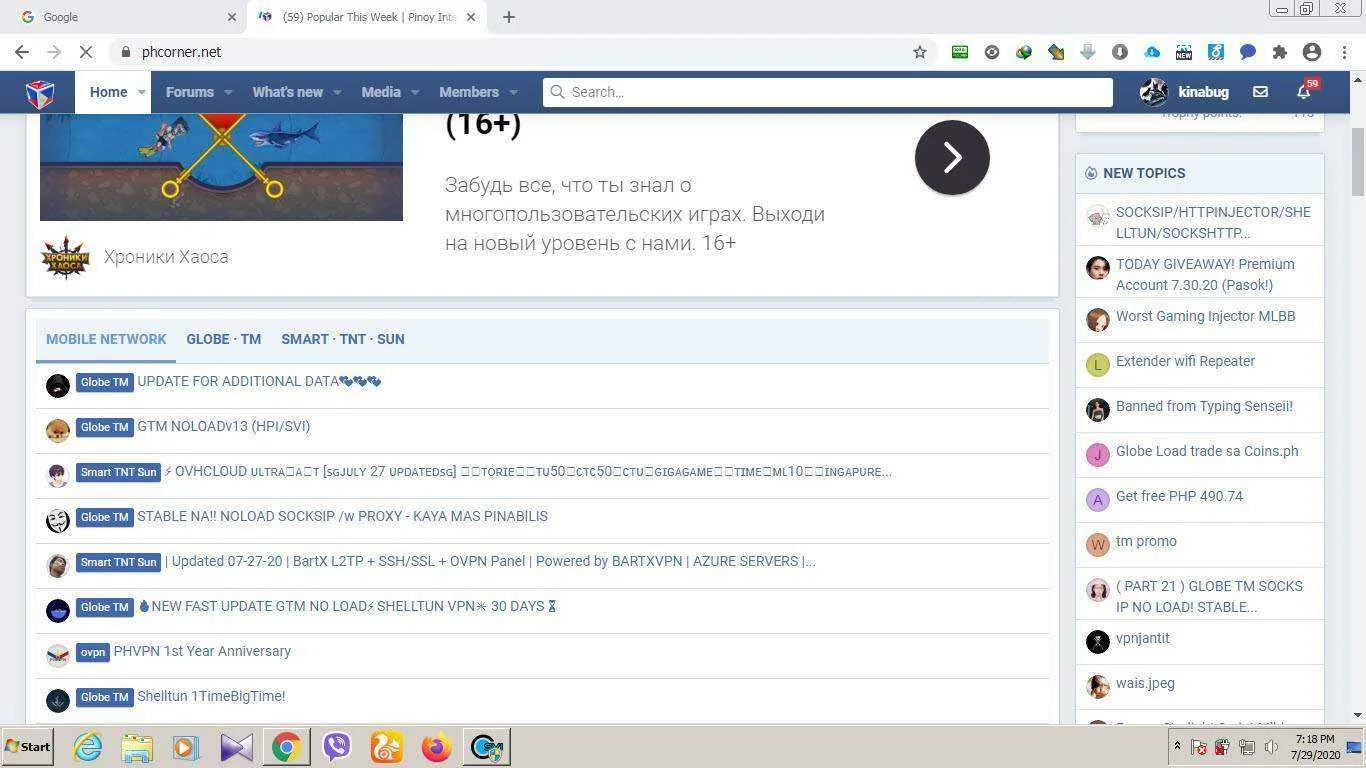
Task: Click the clock showing 7:18 PM
Action: (1314, 739)
